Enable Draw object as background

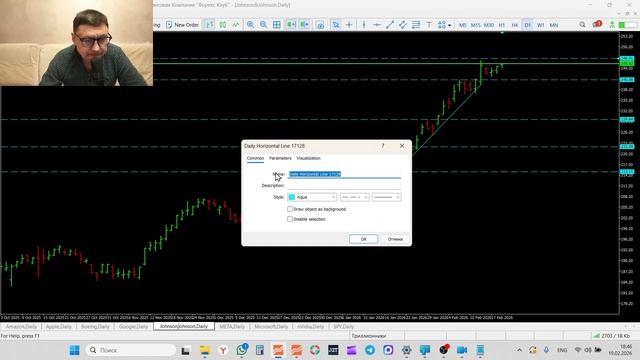290,209
